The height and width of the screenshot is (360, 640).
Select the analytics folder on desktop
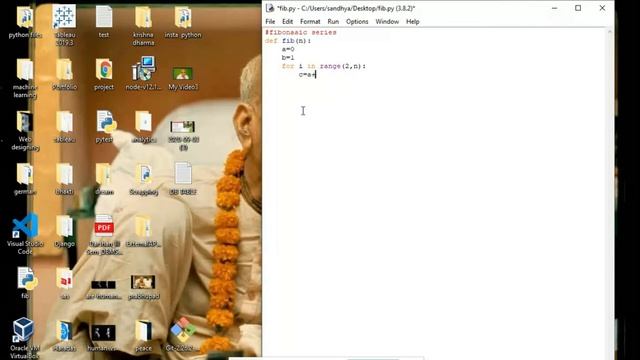[144, 127]
